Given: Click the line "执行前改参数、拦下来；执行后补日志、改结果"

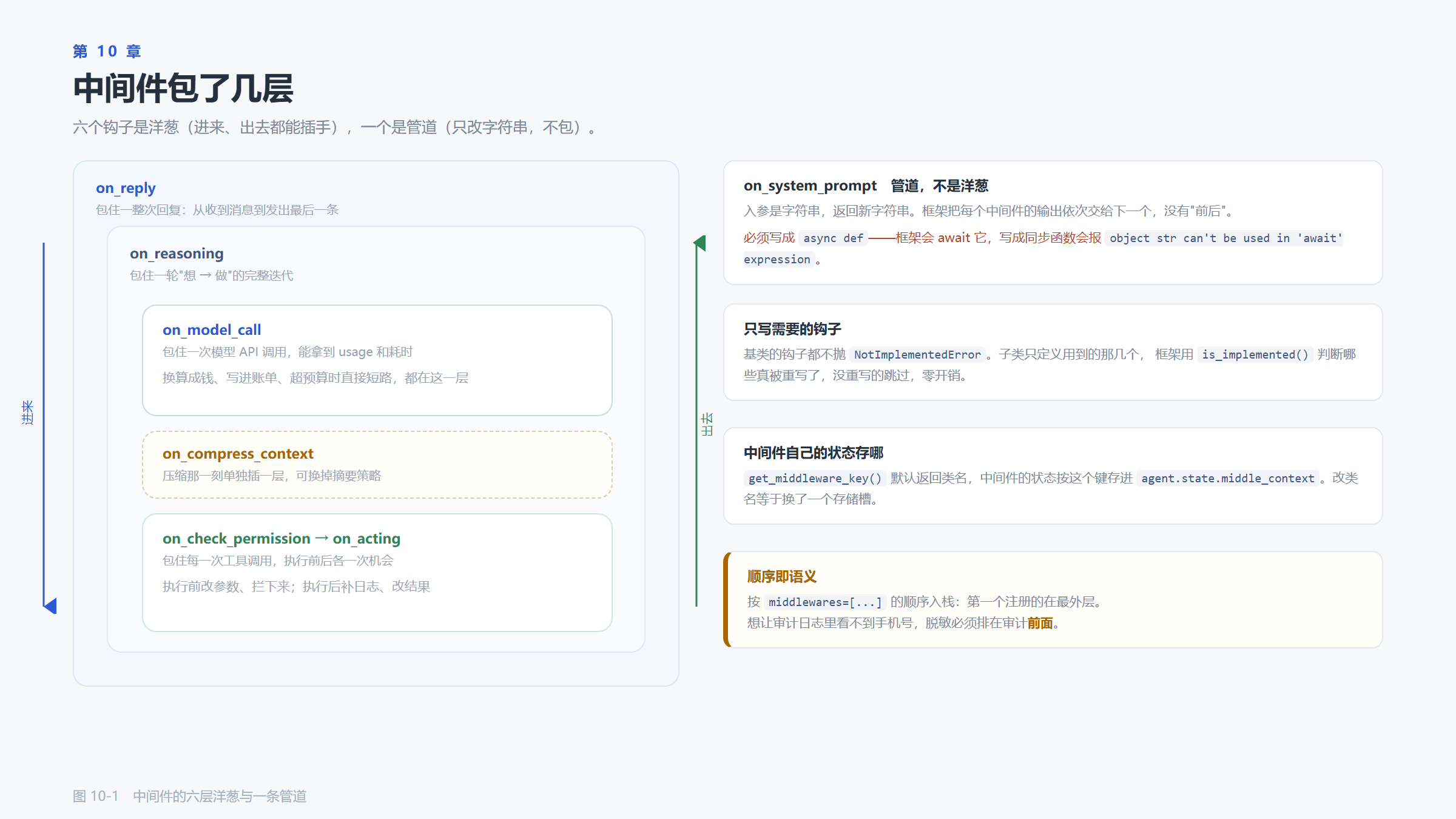Looking at the screenshot, I should click(x=296, y=587).
